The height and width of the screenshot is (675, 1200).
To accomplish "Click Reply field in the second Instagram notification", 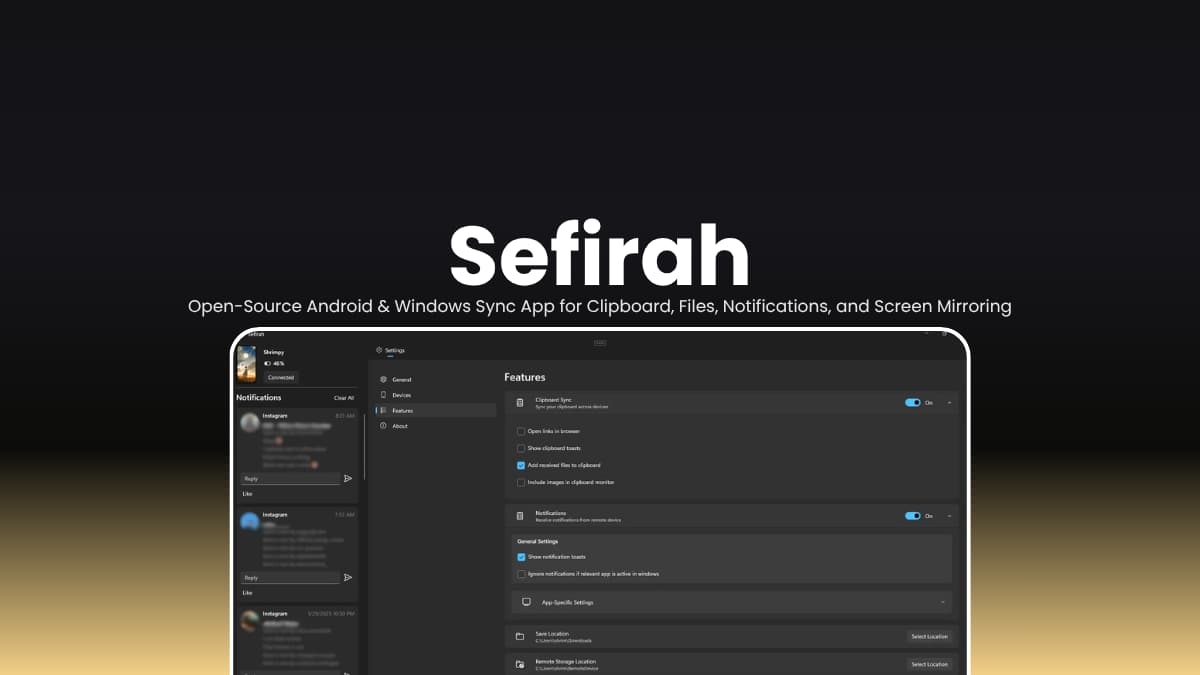I will (x=291, y=577).
